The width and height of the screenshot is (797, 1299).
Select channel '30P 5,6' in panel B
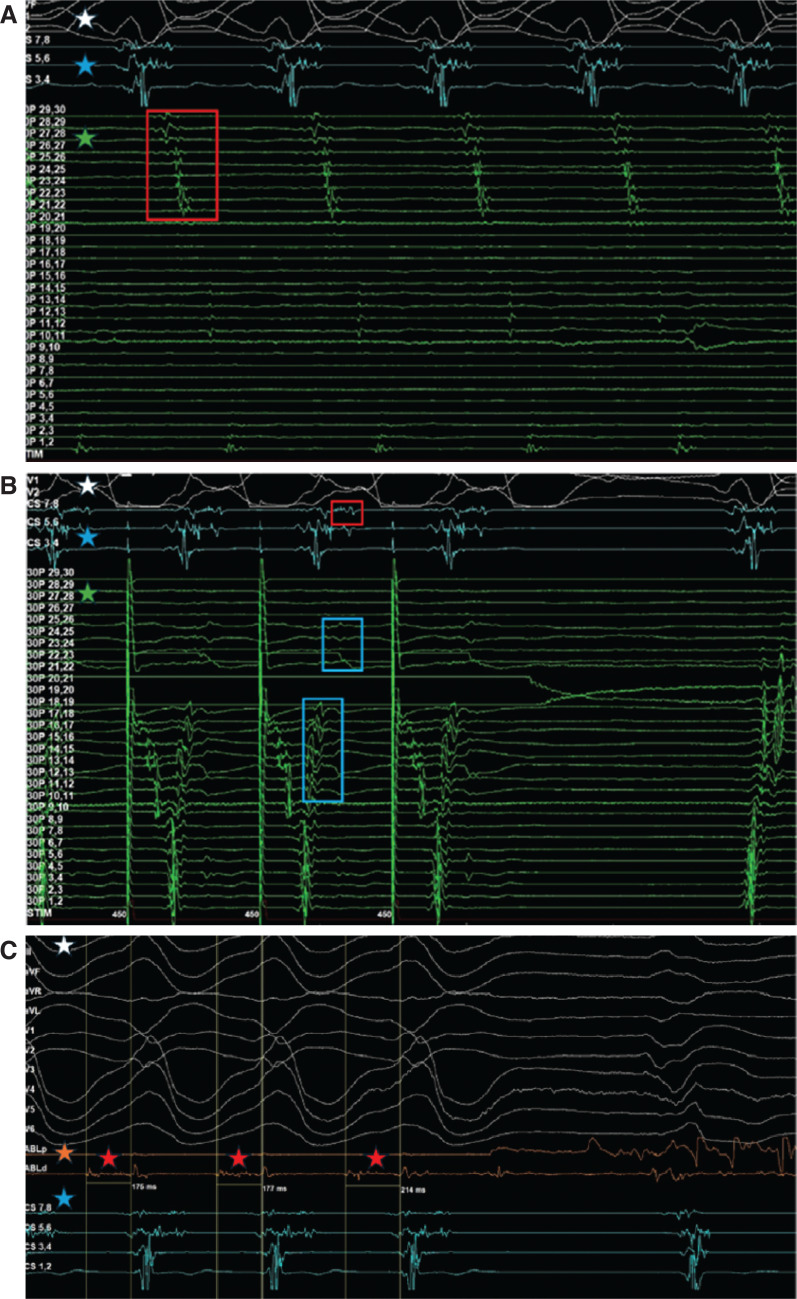click(44, 854)
